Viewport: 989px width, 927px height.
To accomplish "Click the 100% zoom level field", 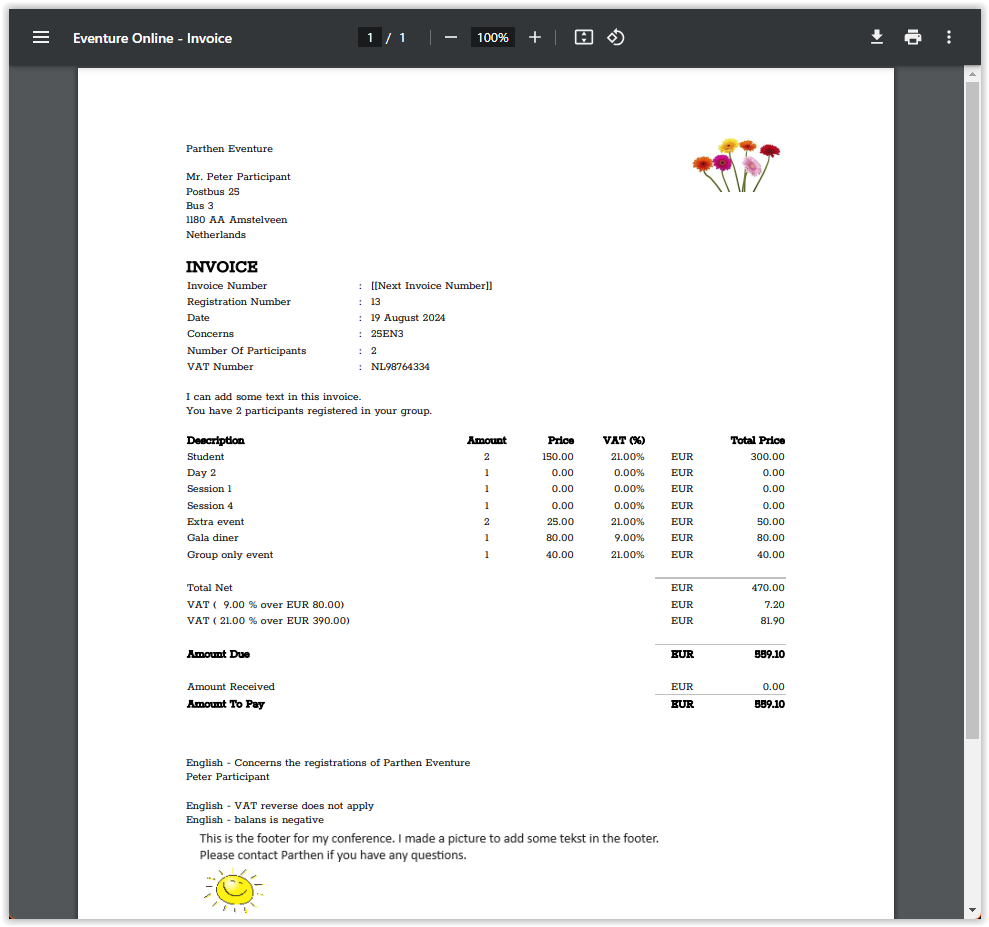I will [x=493, y=38].
